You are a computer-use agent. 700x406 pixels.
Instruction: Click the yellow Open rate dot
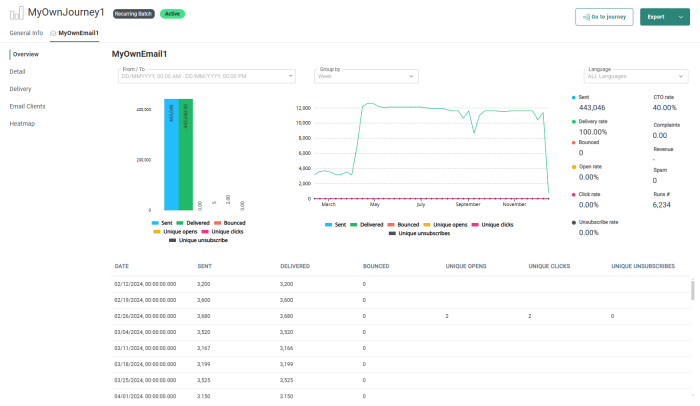click(573, 167)
